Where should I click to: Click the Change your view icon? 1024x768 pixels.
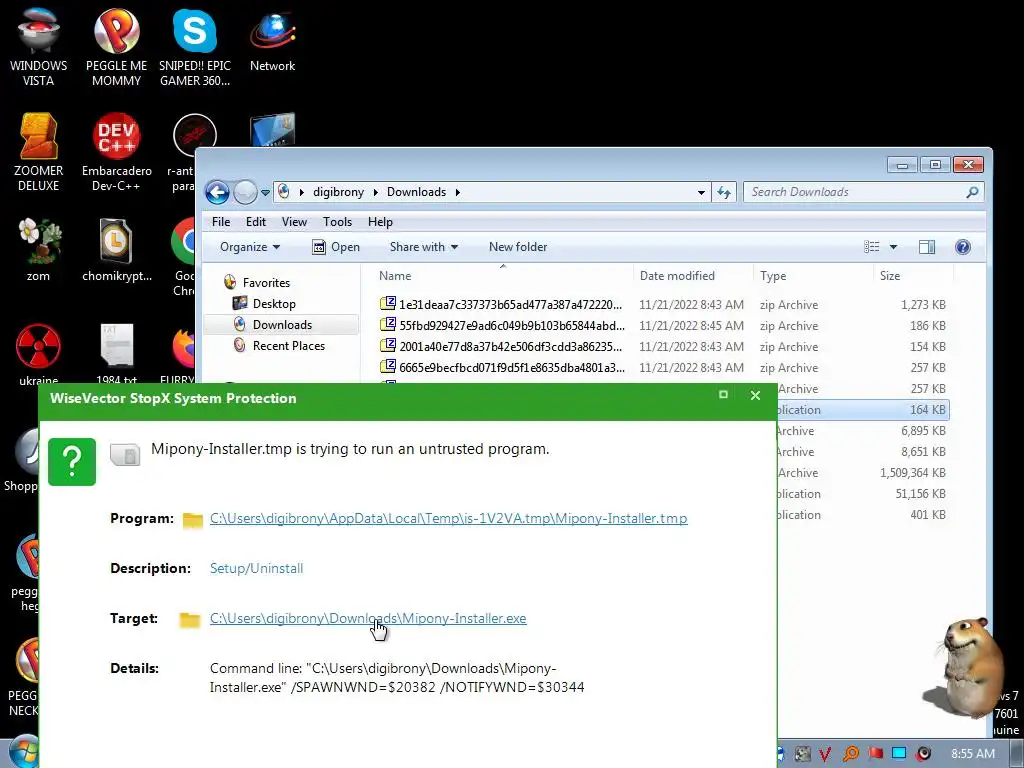pos(871,247)
